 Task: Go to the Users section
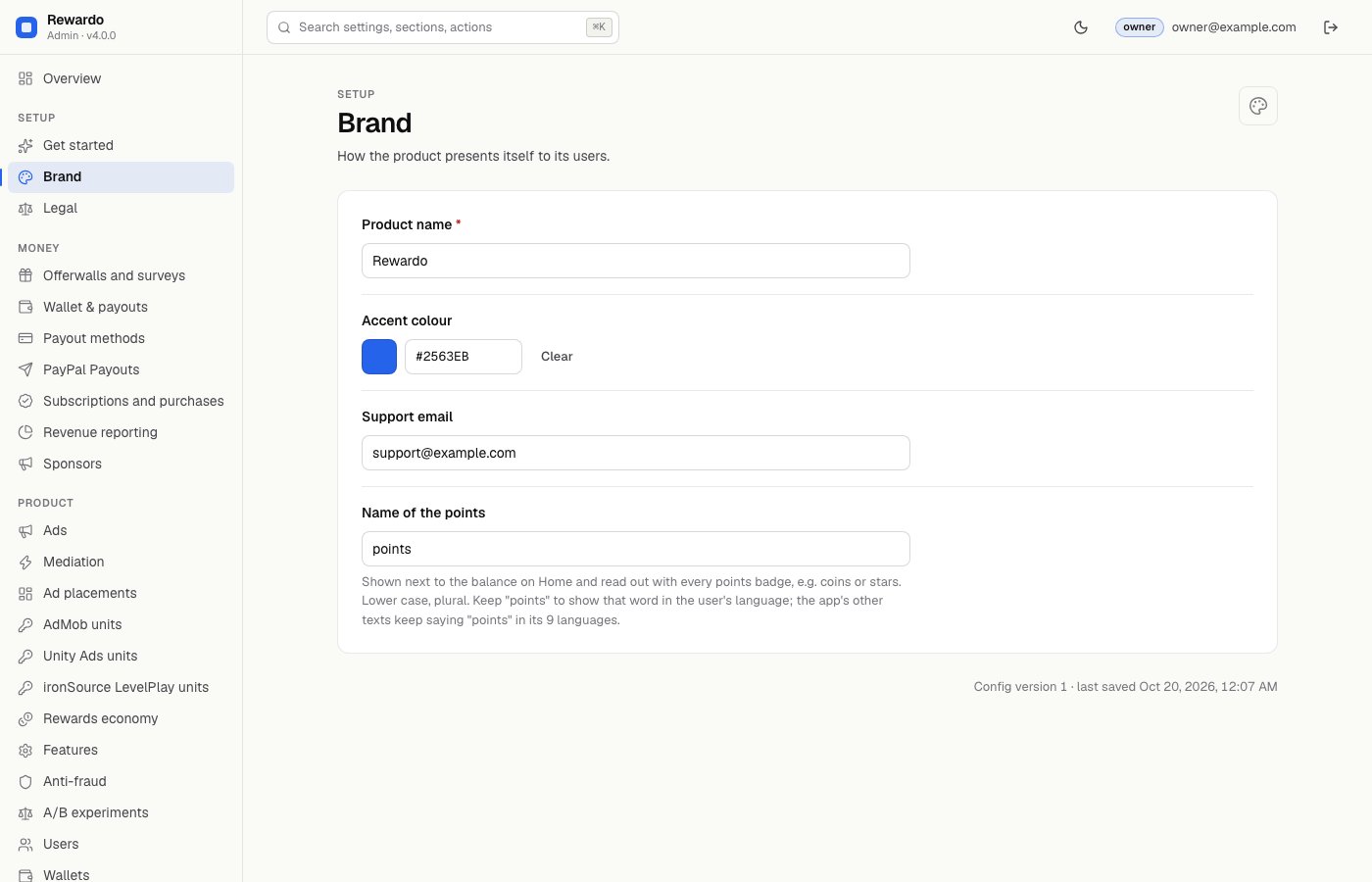pyautogui.click(x=122, y=844)
